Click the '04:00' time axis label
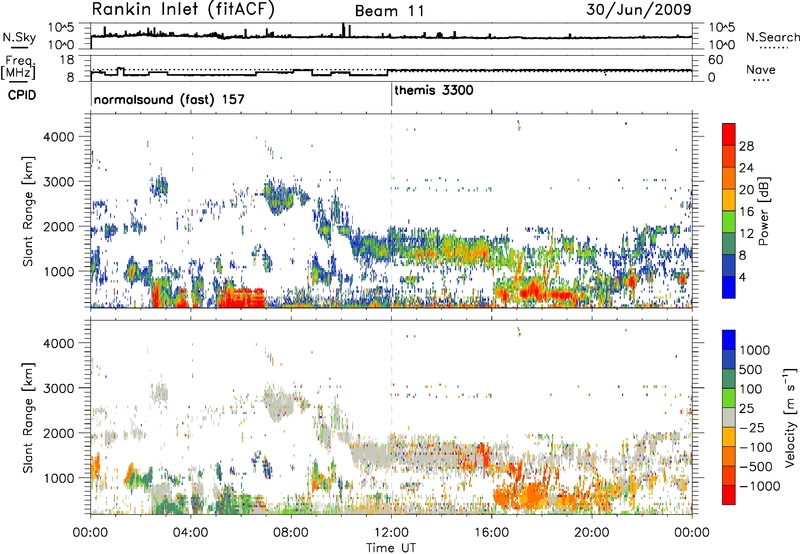Image resolution: width=800 pixels, height=554 pixels. (x=191, y=533)
